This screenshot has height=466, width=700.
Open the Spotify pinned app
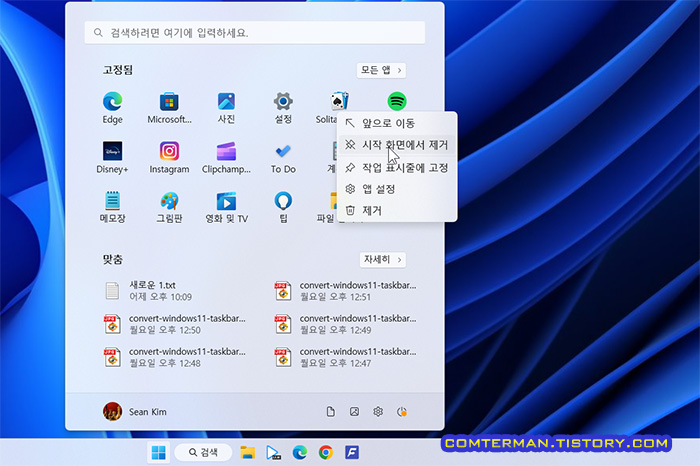pyautogui.click(x=397, y=101)
